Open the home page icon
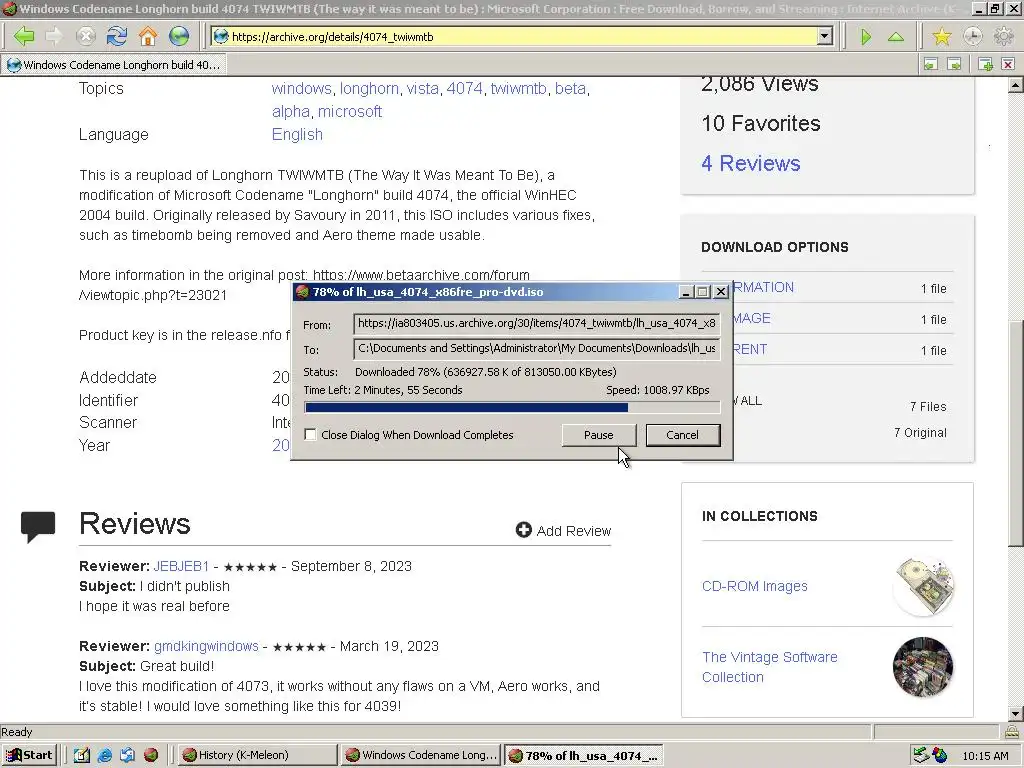 tap(148, 37)
